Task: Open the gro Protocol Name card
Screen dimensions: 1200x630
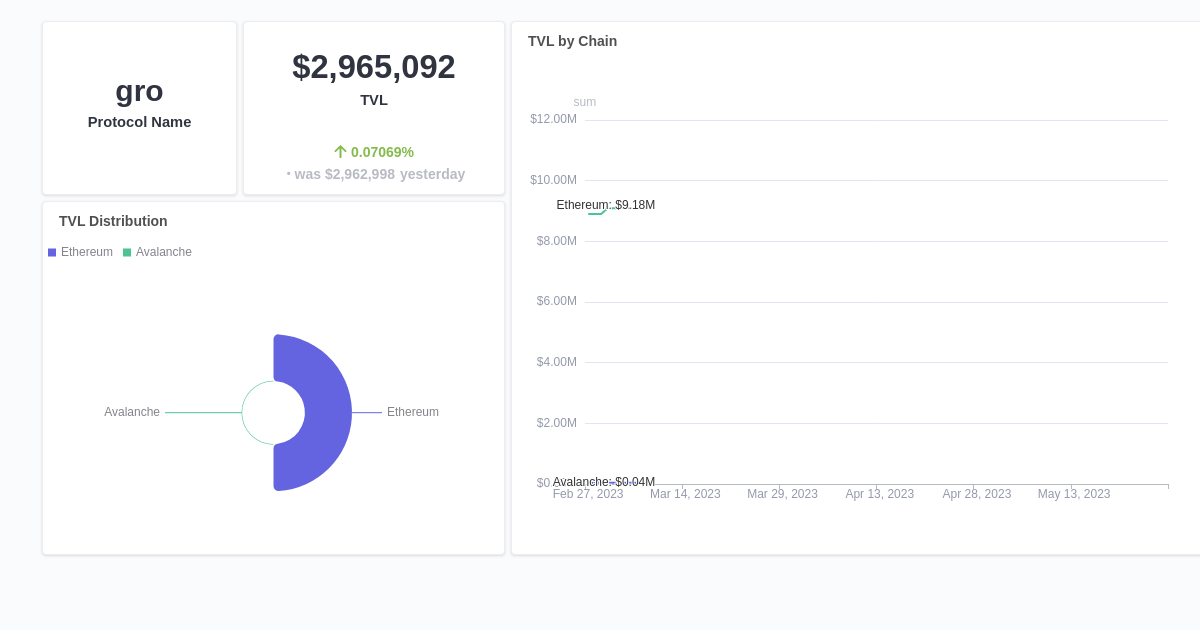Action: (x=139, y=105)
